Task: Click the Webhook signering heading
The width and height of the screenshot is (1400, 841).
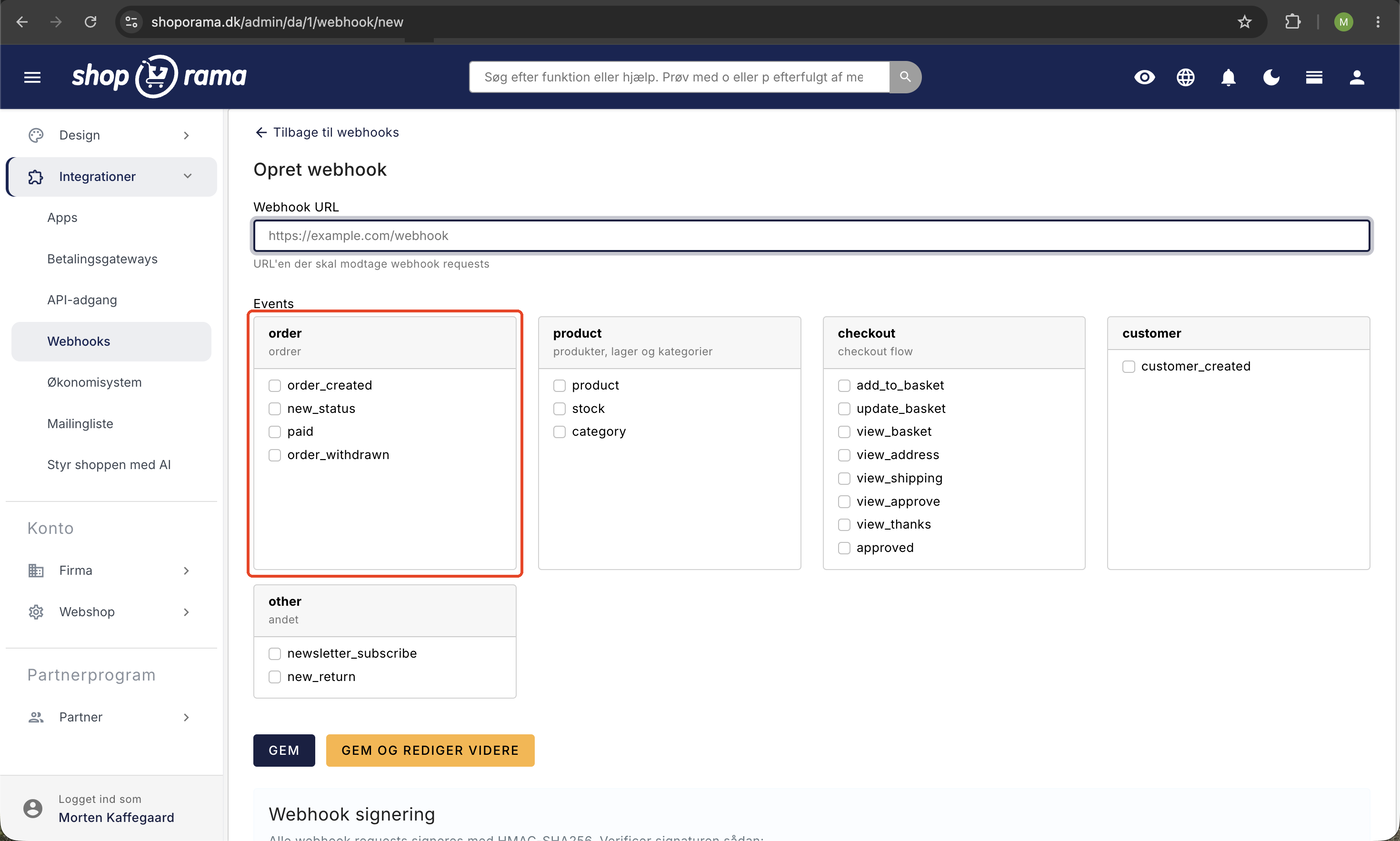Action: (x=352, y=815)
